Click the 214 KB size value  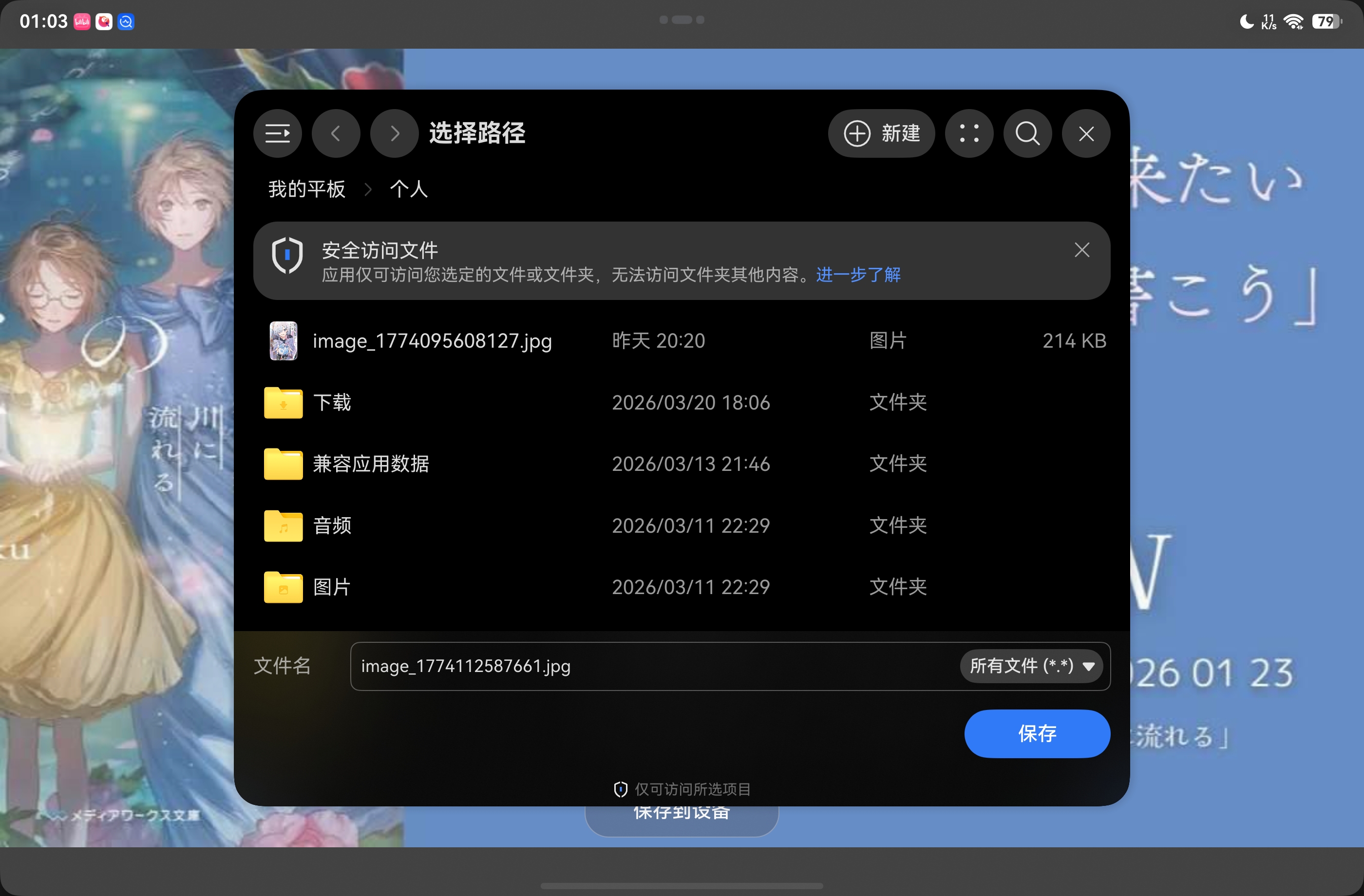coord(1074,341)
